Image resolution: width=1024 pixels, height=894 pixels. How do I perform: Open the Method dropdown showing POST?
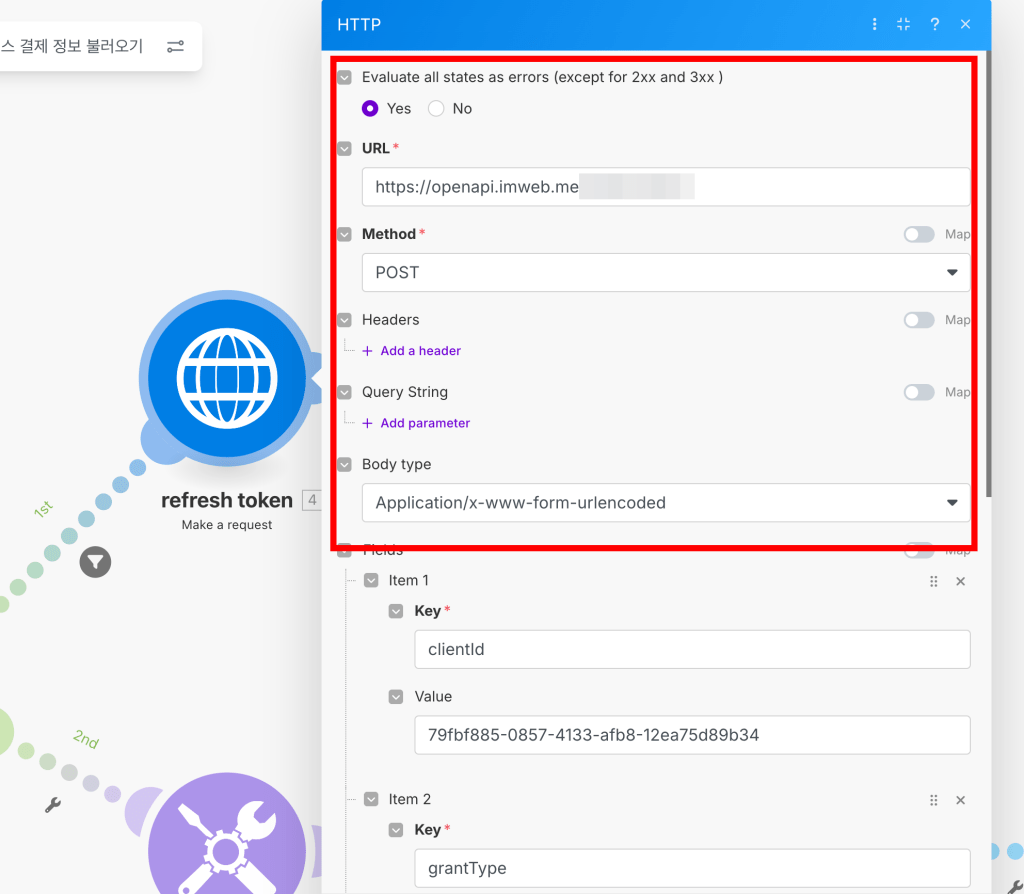pos(665,273)
